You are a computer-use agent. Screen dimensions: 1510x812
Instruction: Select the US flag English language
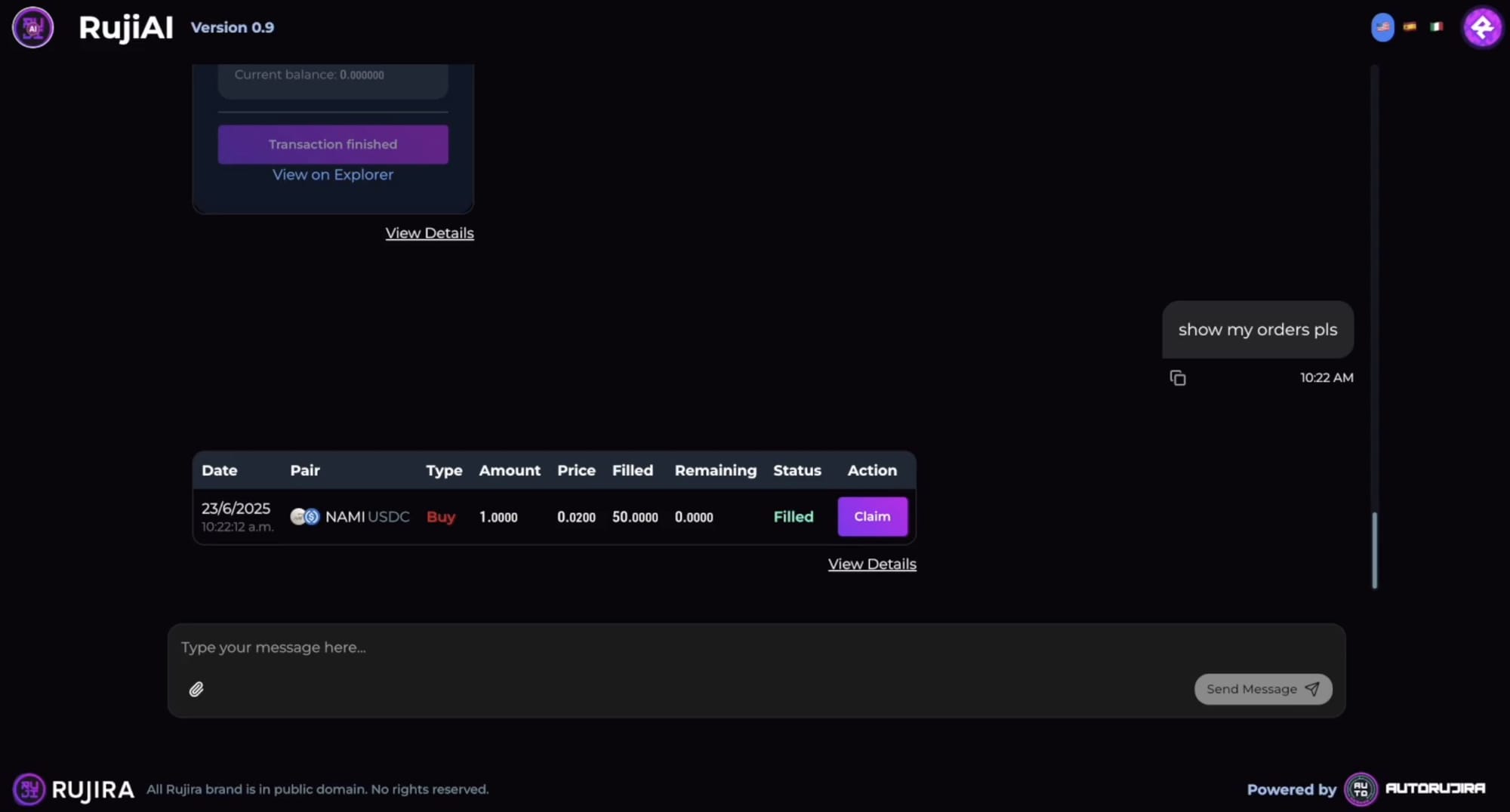[x=1382, y=27]
